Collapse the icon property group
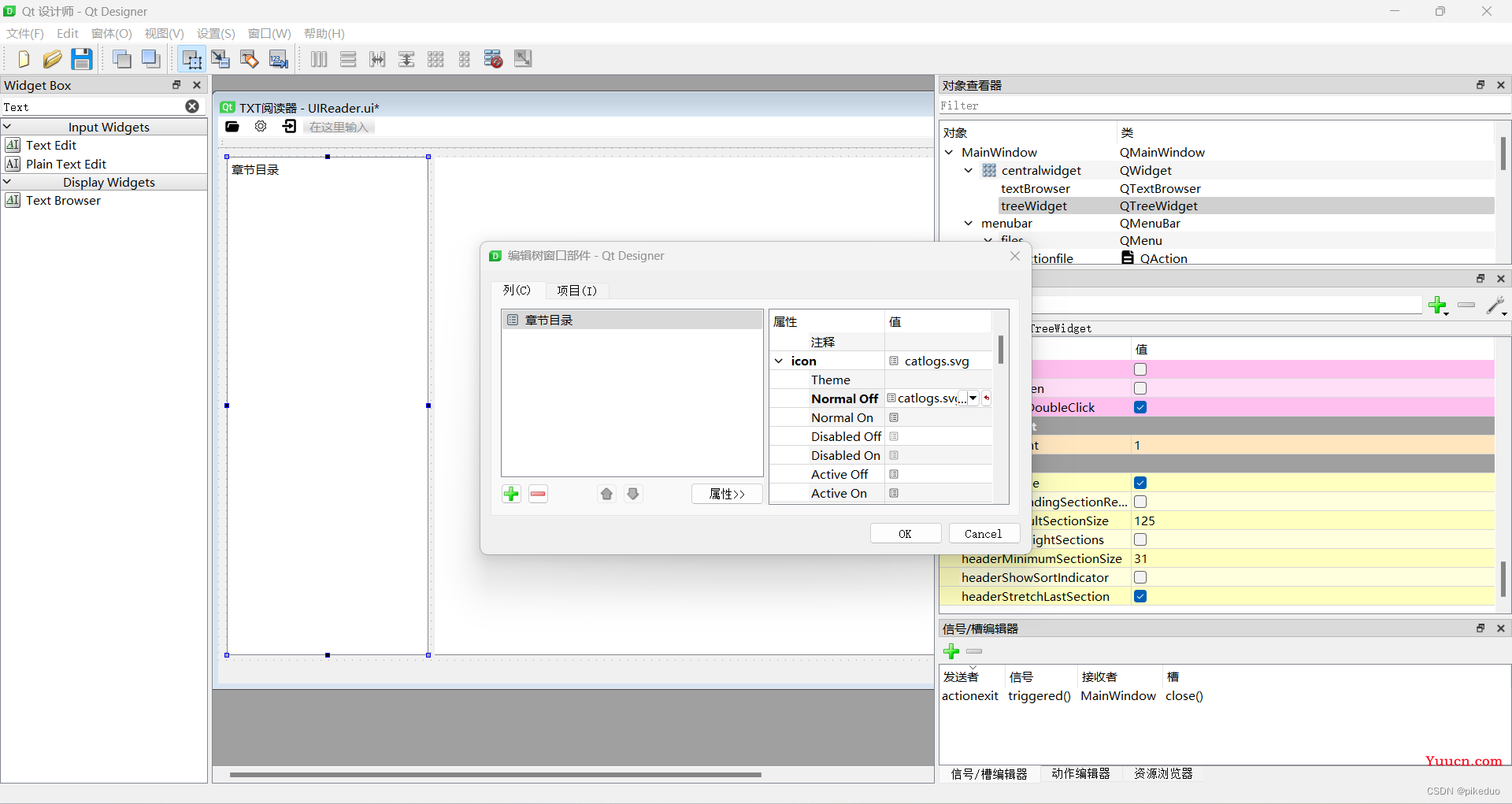This screenshot has width=1512, height=804. pos(779,361)
